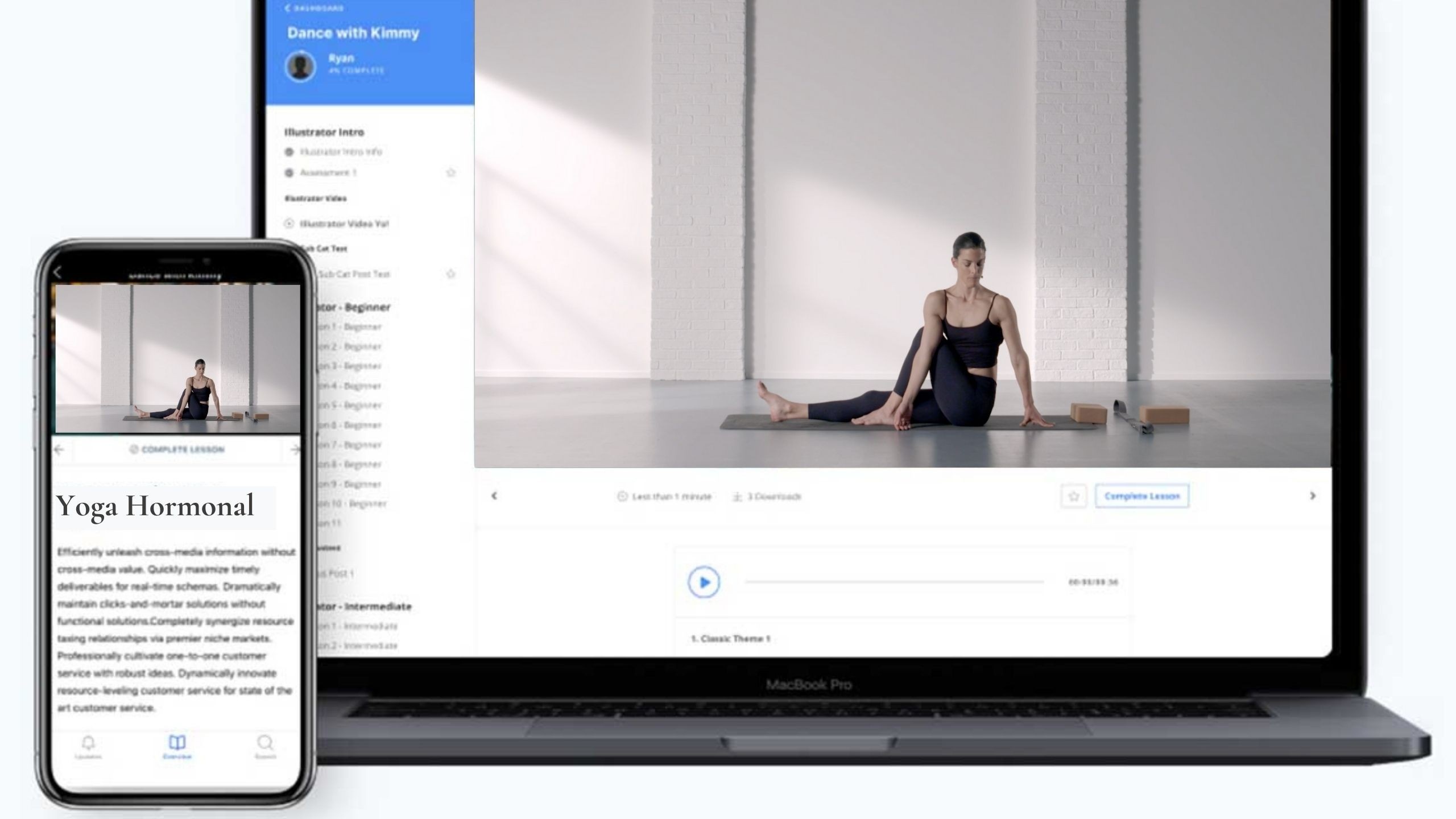Click the Dashboard back link

tap(314, 8)
